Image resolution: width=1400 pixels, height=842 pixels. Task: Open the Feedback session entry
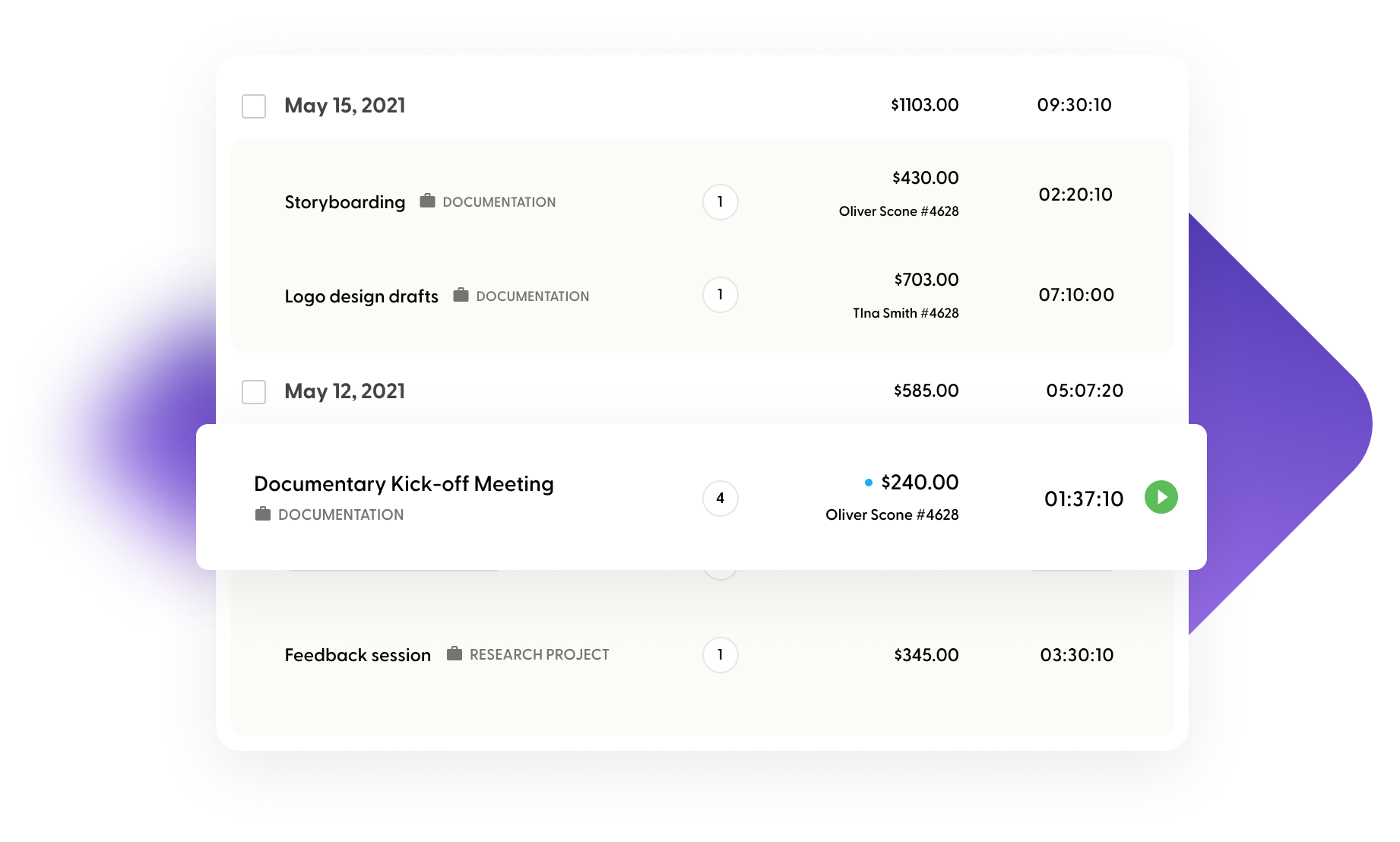[357, 655]
